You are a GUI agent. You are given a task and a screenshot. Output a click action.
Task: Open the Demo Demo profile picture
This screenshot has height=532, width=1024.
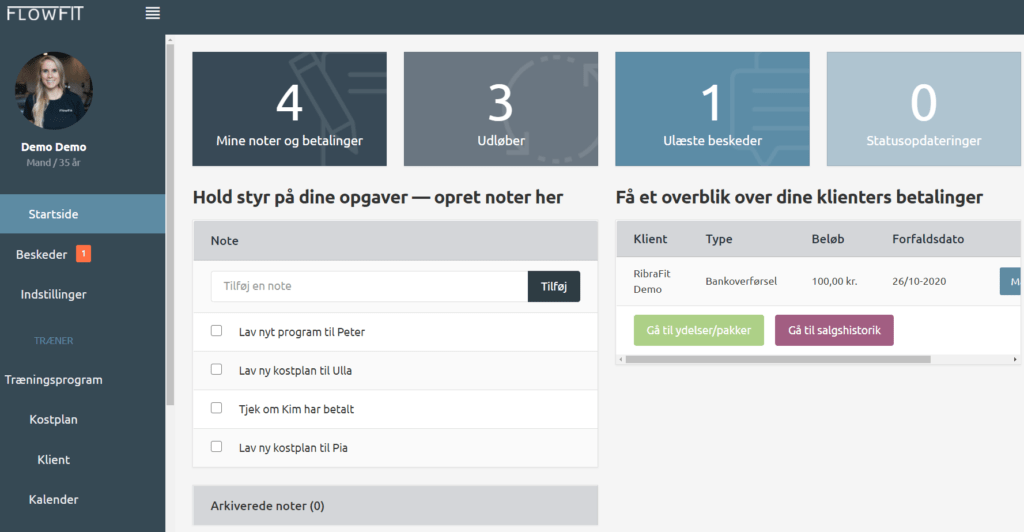pyautogui.click(x=54, y=91)
